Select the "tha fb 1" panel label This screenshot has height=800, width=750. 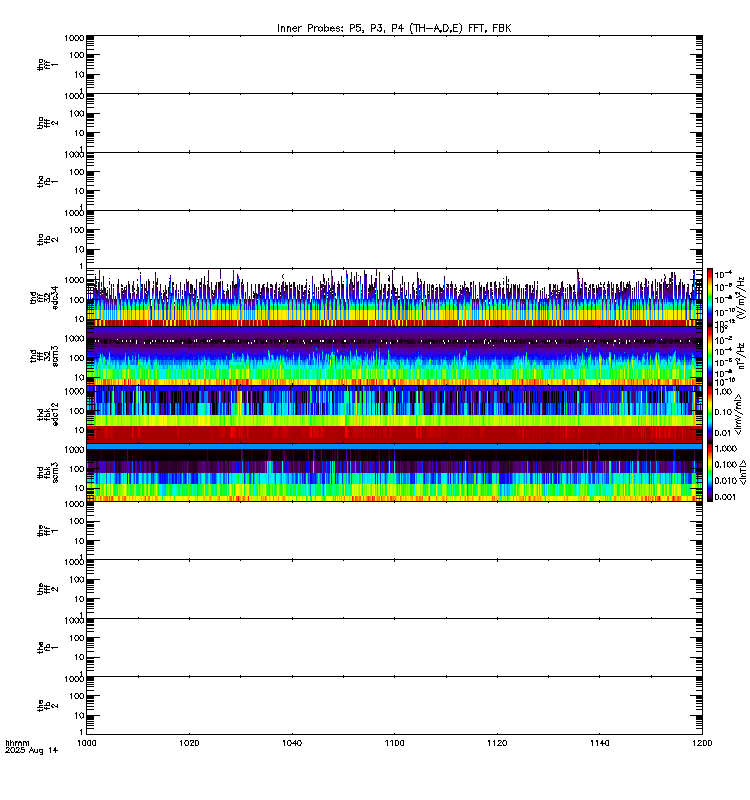(47, 181)
